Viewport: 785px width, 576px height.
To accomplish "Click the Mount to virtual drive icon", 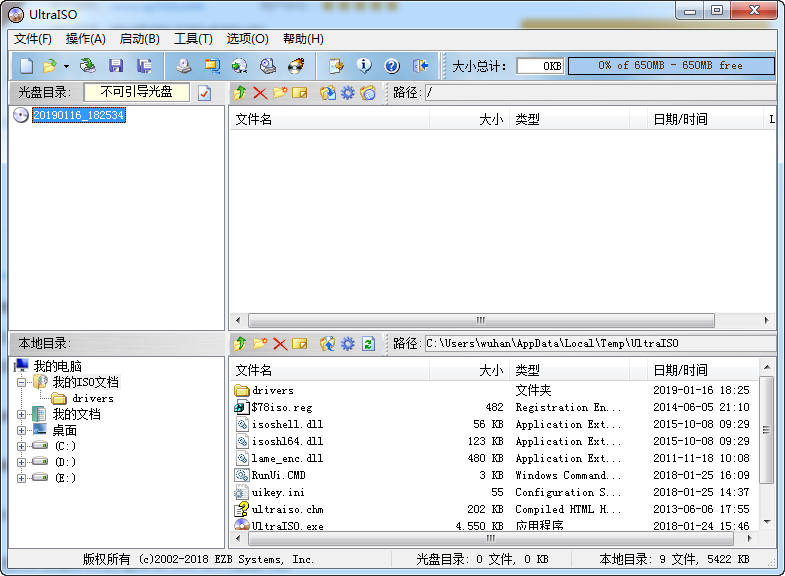I will coord(268,66).
